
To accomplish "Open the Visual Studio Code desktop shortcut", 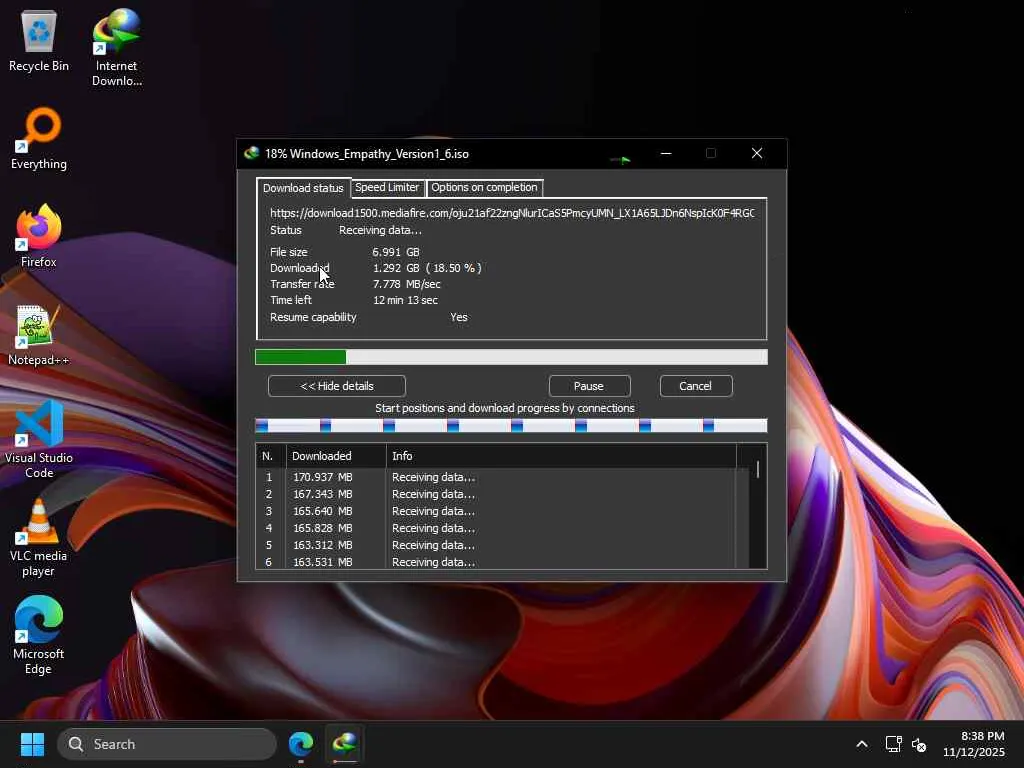I will [x=39, y=432].
